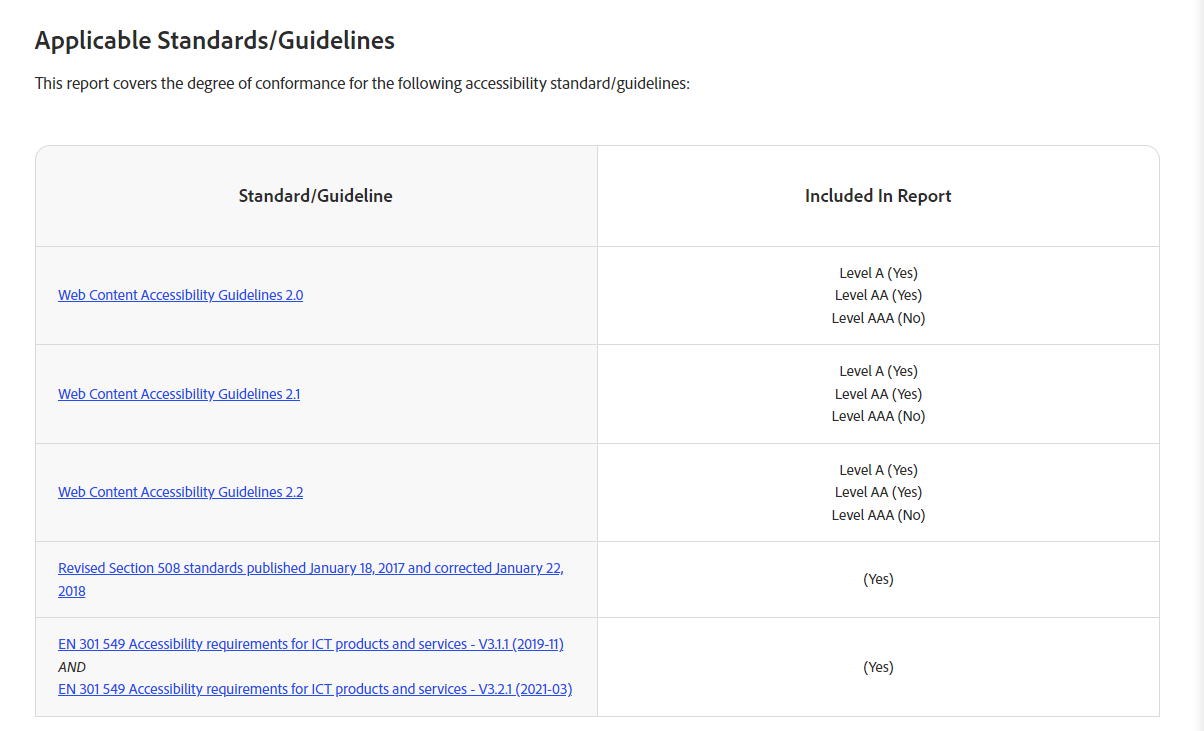Visit the EN 301 549 V3.2.1 (2021-03) link

tap(314, 689)
